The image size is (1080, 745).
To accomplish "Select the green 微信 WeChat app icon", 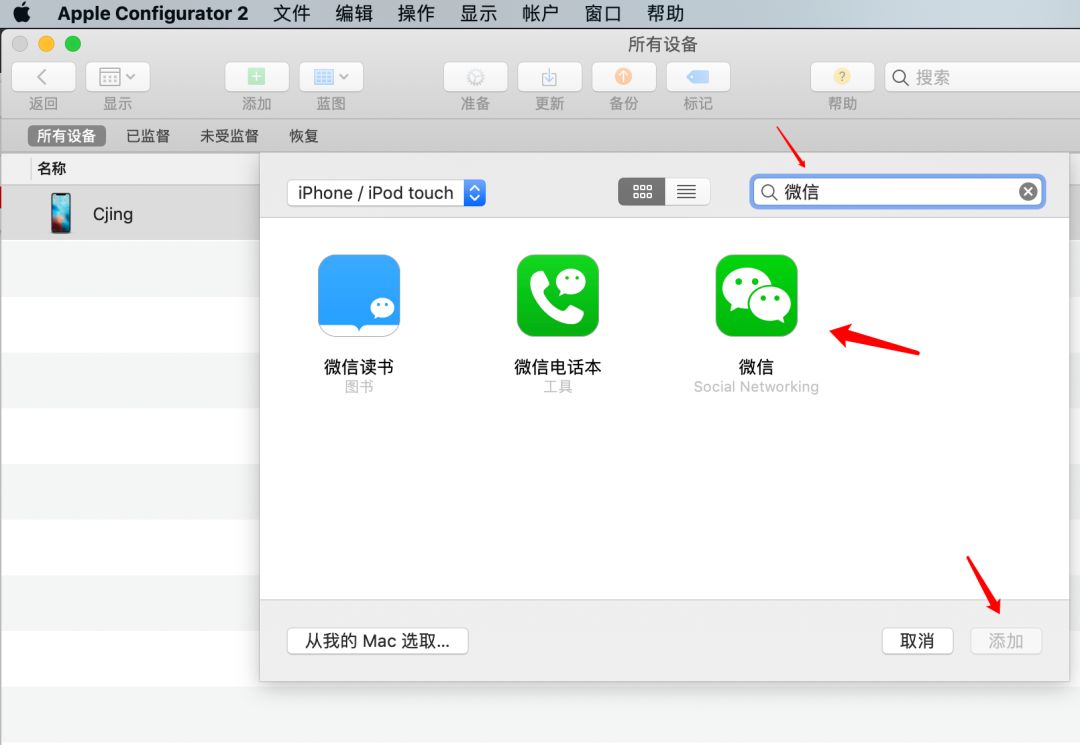I will 756,295.
